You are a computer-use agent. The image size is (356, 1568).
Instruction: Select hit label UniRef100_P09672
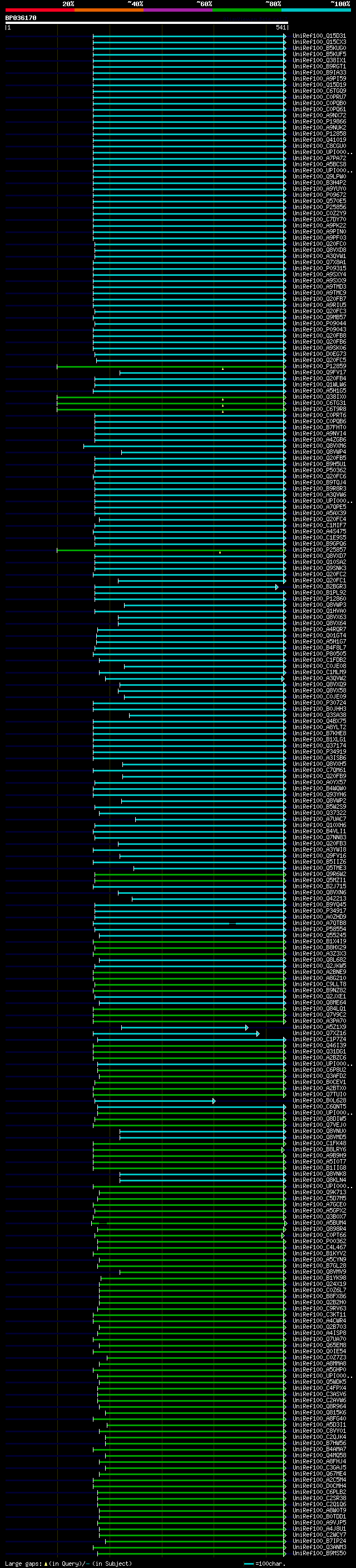tap(319, 195)
